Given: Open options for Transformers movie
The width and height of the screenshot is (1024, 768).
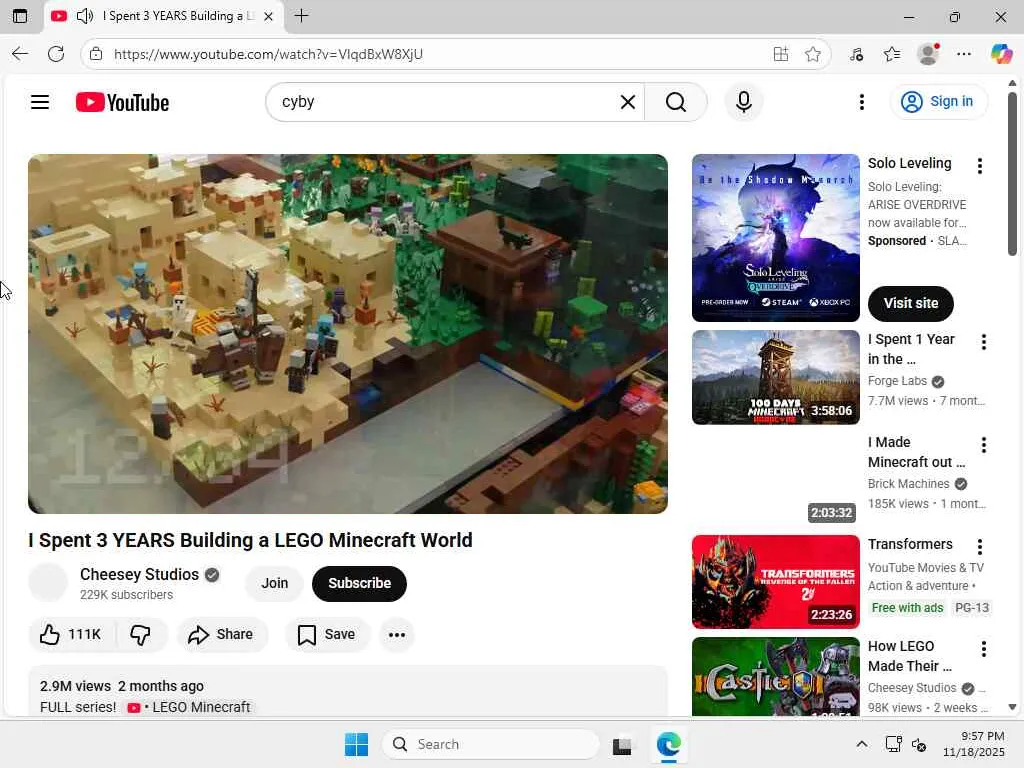Looking at the screenshot, I should [x=980, y=547].
